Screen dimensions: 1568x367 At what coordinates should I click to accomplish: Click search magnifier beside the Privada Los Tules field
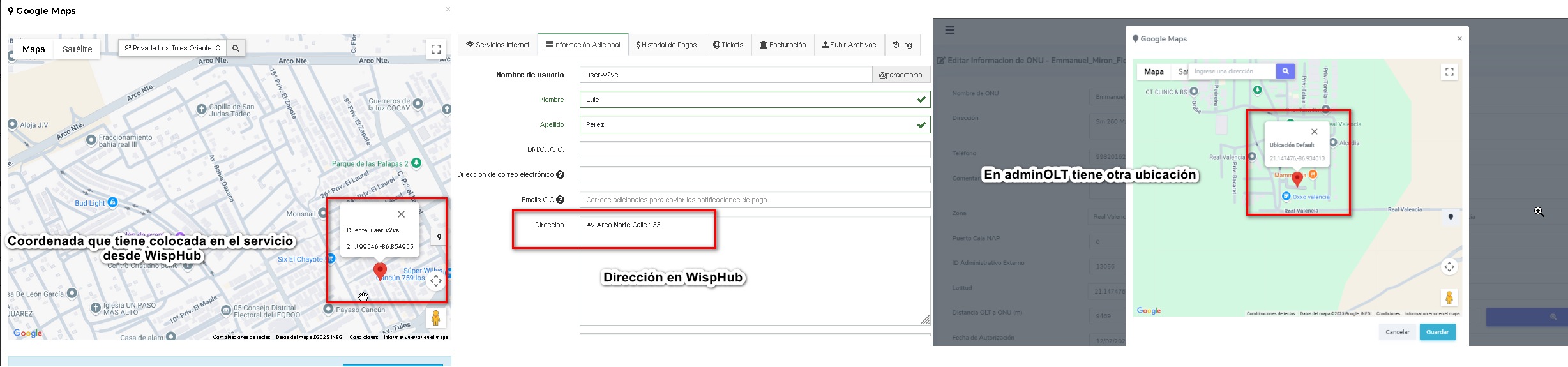236,48
